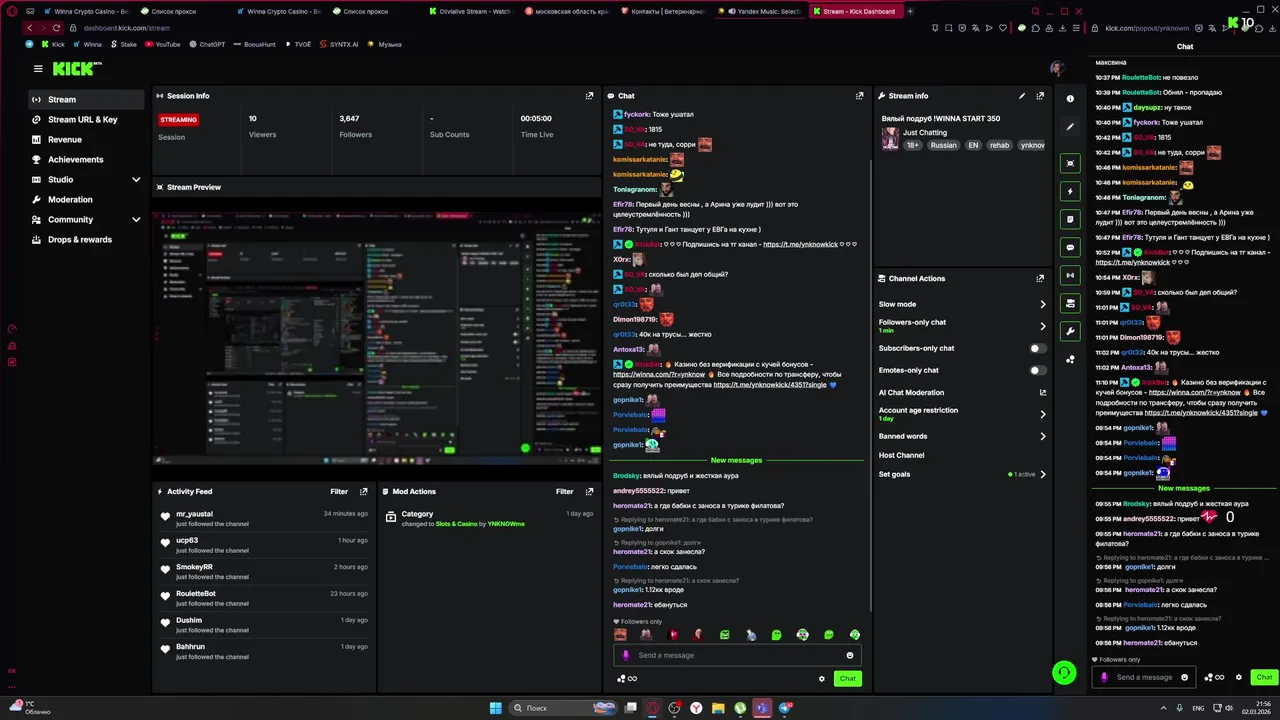Select Stream in the sidebar

coord(86,100)
